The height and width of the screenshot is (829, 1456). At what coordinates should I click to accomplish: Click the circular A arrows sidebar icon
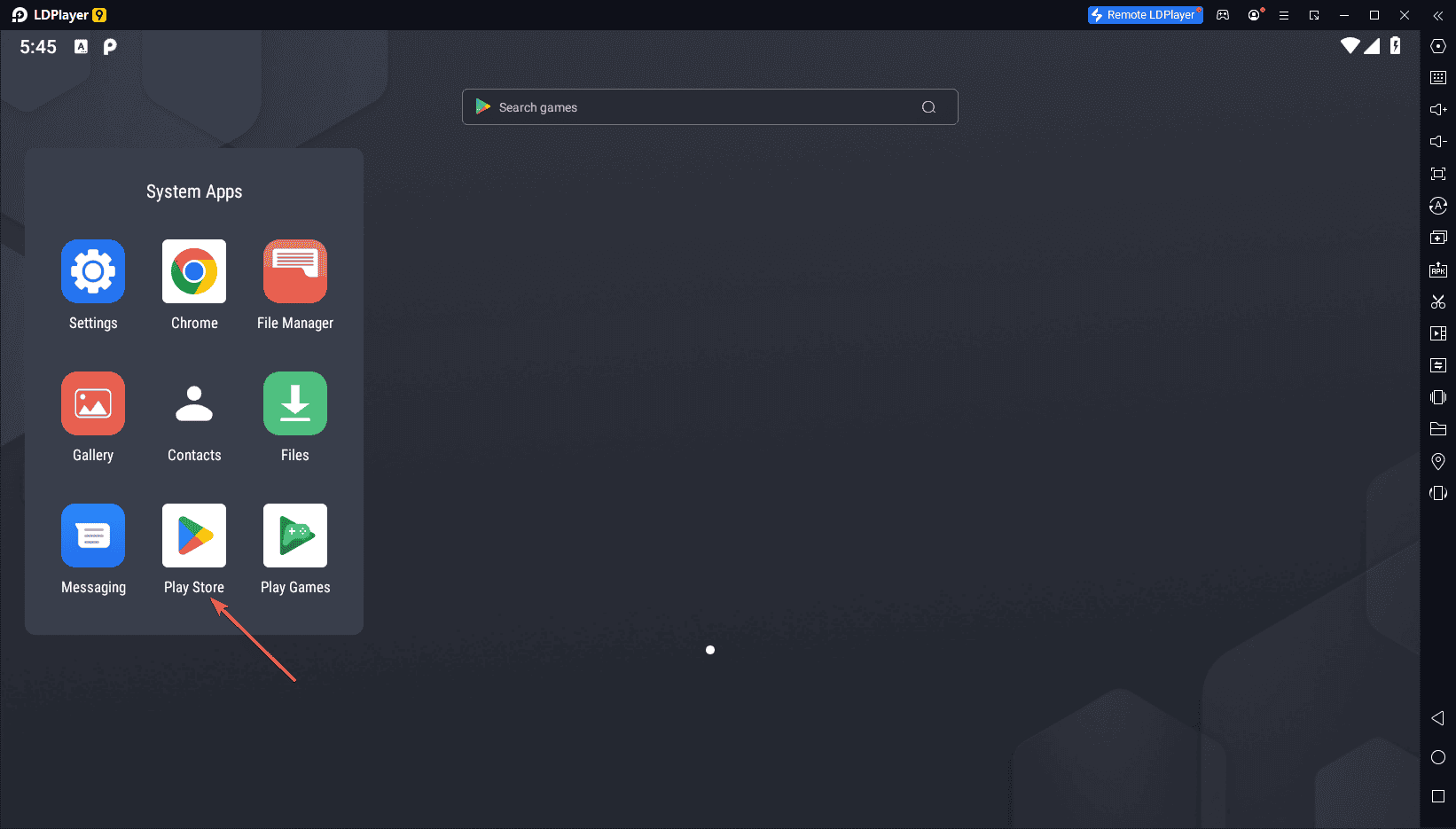pos(1438,206)
